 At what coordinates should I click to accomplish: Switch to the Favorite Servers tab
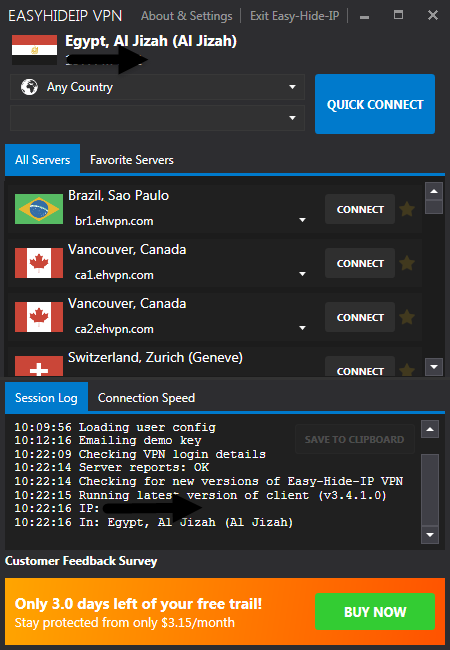click(x=132, y=160)
